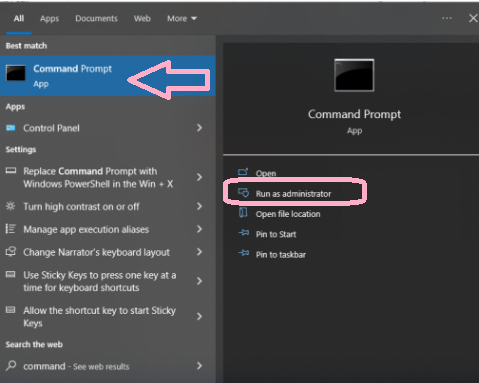Image resolution: width=479 pixels, height=383 pixels.
Task: Expand chevron for Replace Command Prompt setting
Action: (199, 177)
